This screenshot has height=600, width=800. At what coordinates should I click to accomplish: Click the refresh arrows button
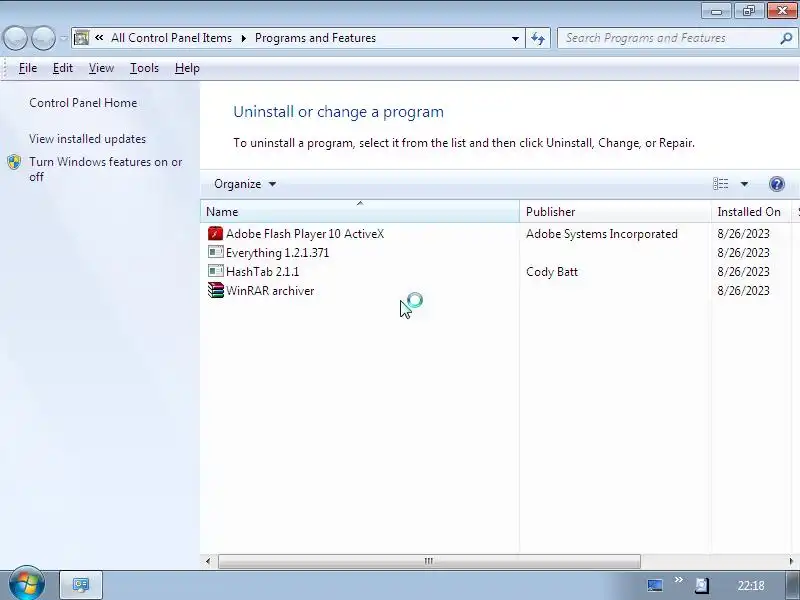click(x=538, y=38)
